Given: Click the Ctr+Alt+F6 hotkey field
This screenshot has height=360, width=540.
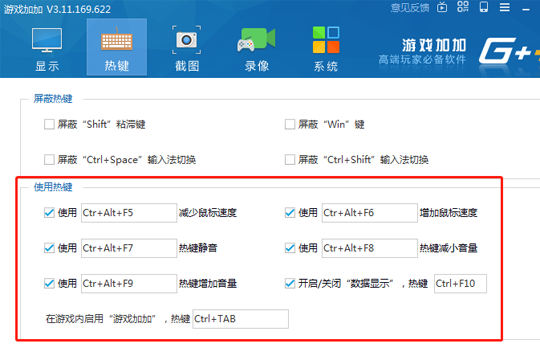Looking at the screenshot, I should [370, 213].
